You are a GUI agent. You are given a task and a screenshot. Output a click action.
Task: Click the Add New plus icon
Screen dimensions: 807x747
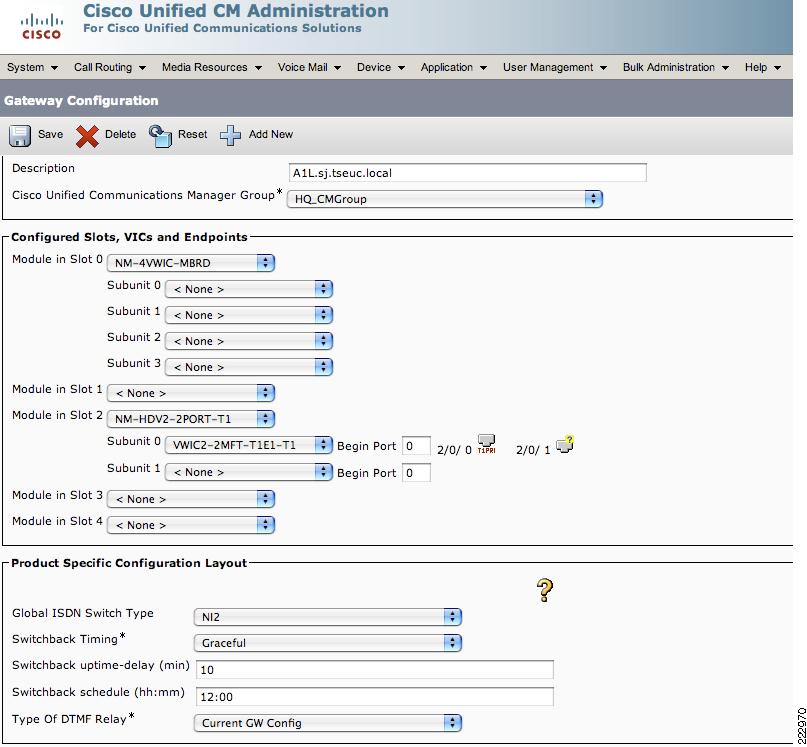[230, 136]
